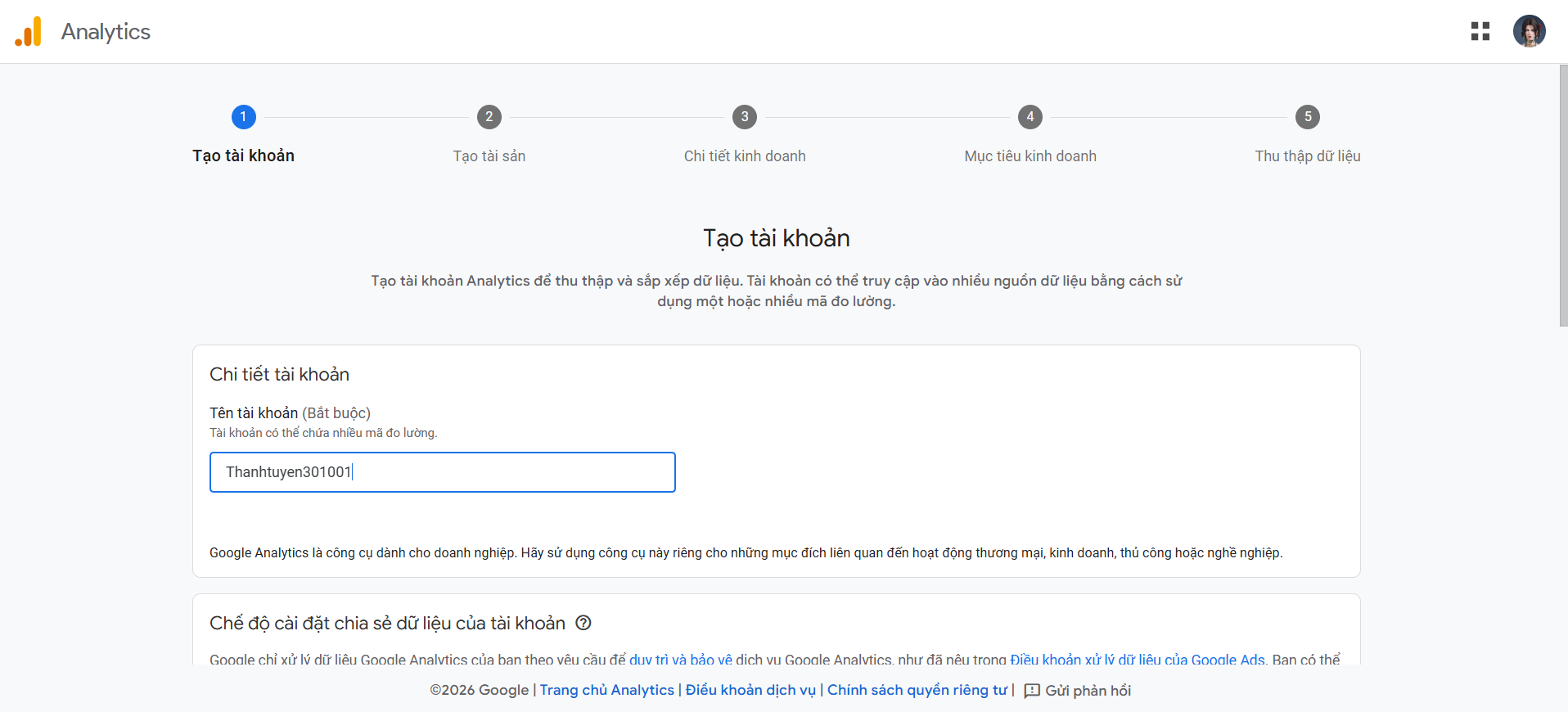Screen dimensions: 1568x712
Task: Click Gửi phản hồi in footer
Action: [1088, 691]
